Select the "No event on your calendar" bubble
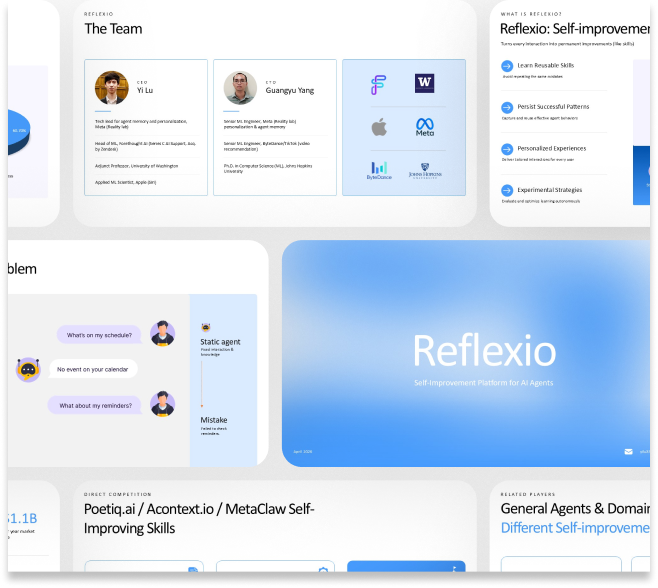 93,369
